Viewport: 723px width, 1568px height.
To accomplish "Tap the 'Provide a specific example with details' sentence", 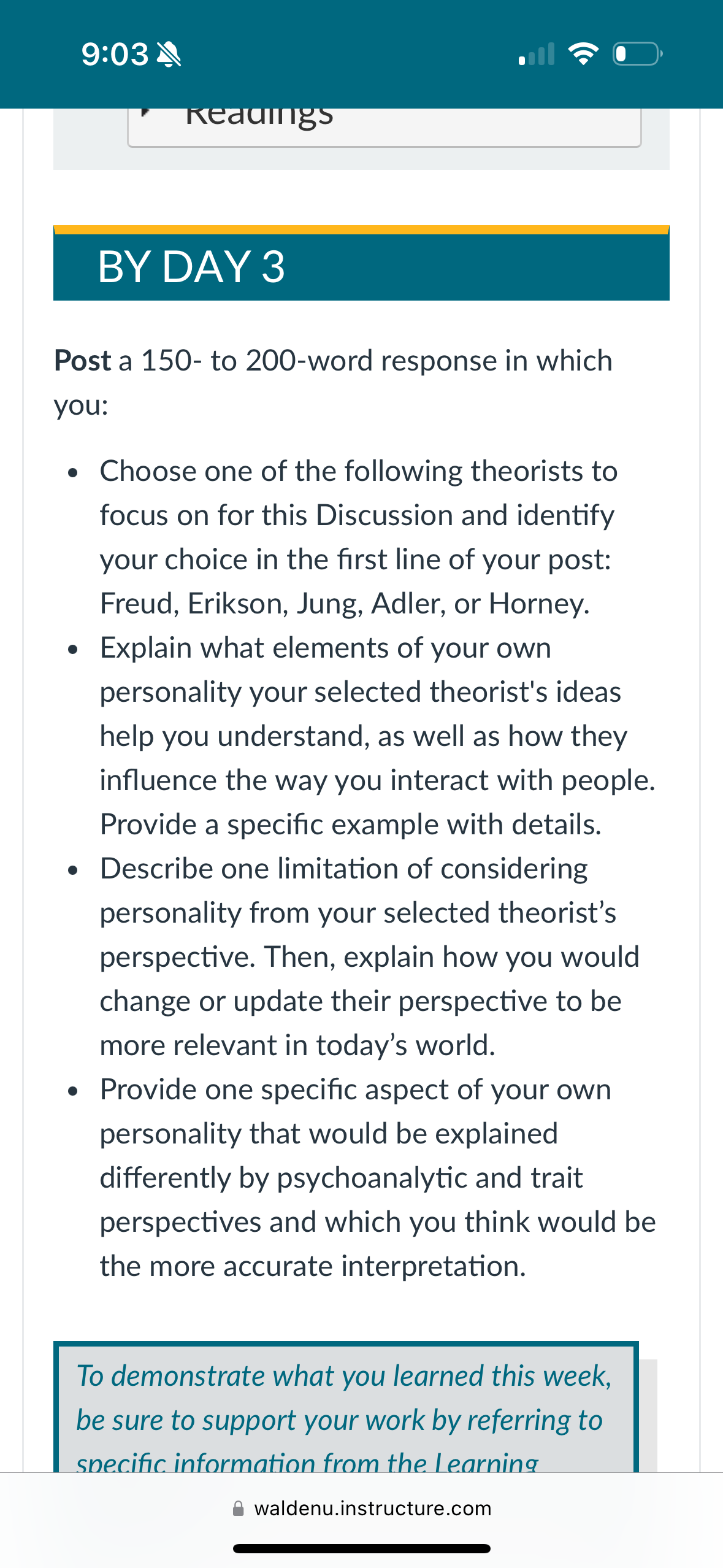I will coord(351,824).
